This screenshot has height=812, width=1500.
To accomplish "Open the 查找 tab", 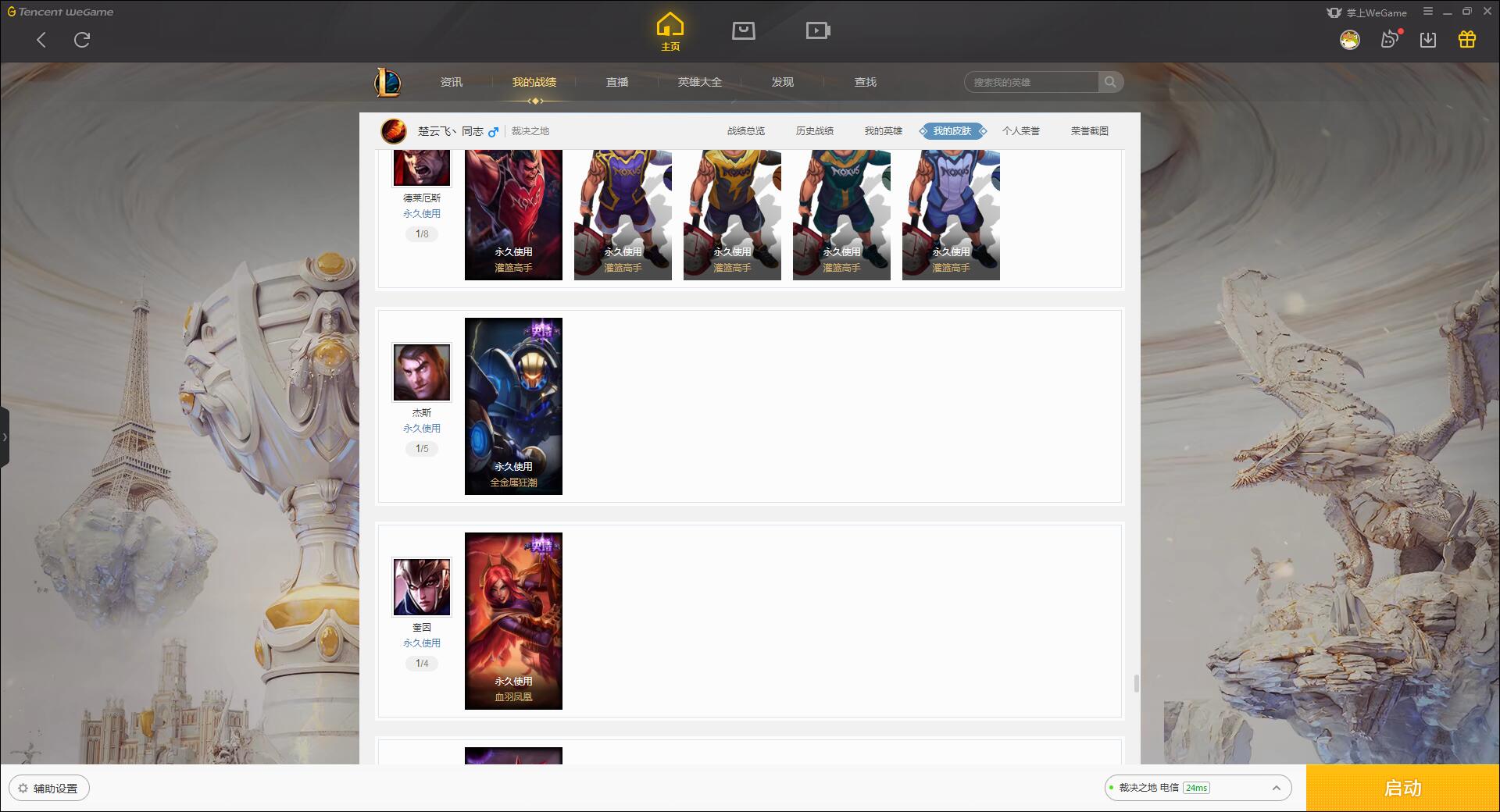I will (x=866, y=82).
